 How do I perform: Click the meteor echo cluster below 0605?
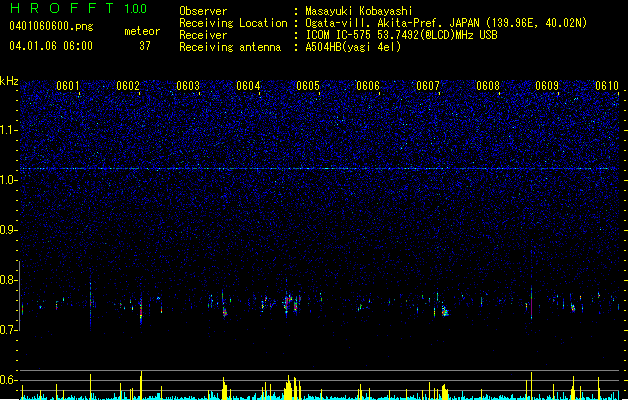pos(292,303)
